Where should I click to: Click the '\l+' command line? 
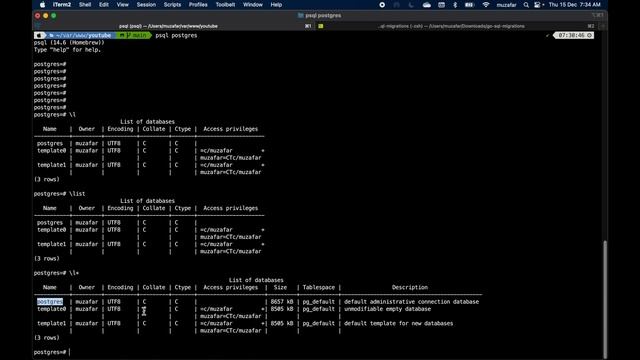click(x=57, y=273)
